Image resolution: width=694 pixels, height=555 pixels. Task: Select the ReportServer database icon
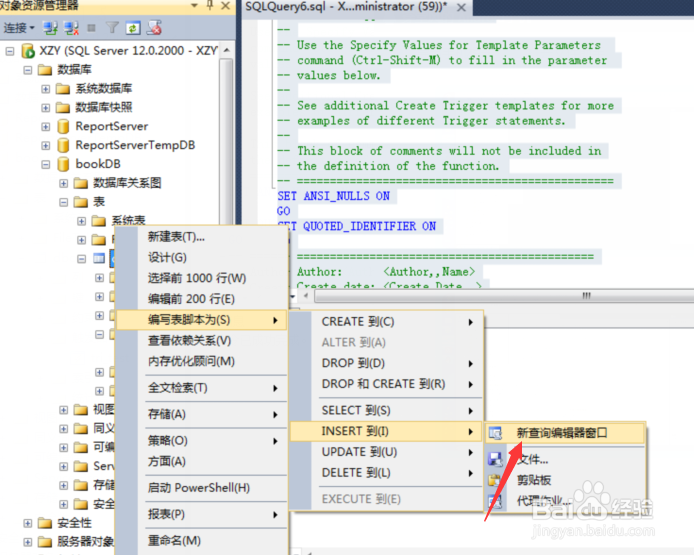63,127
